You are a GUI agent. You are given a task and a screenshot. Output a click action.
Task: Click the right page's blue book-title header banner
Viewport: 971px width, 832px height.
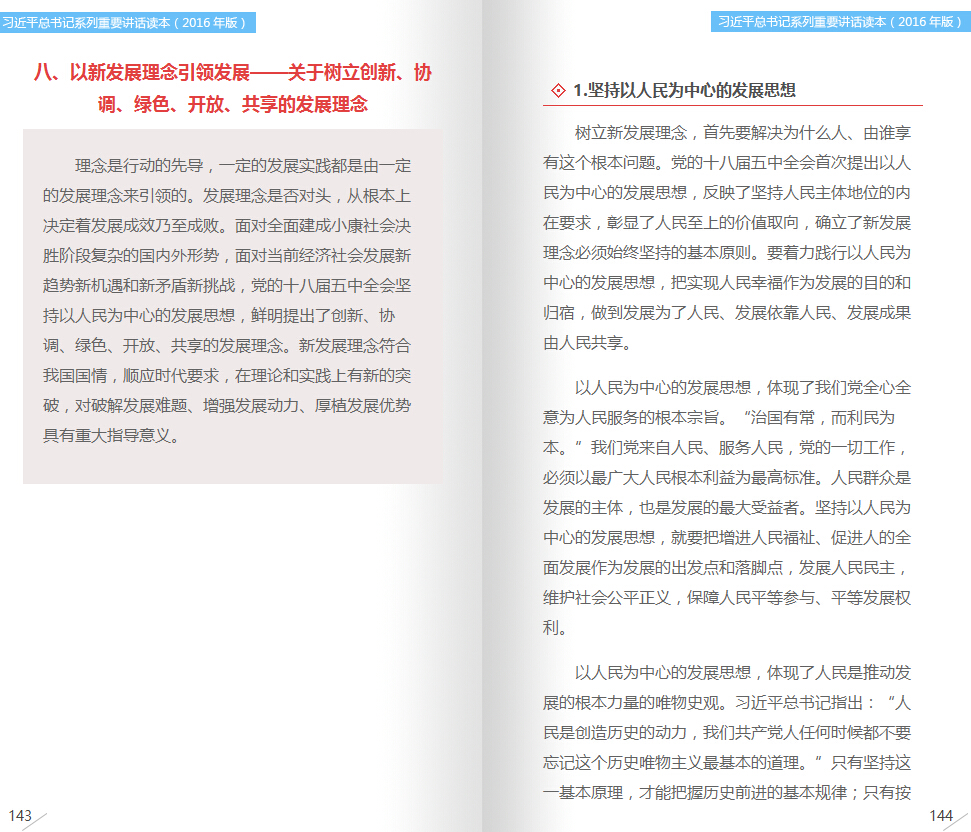[840, 22]
